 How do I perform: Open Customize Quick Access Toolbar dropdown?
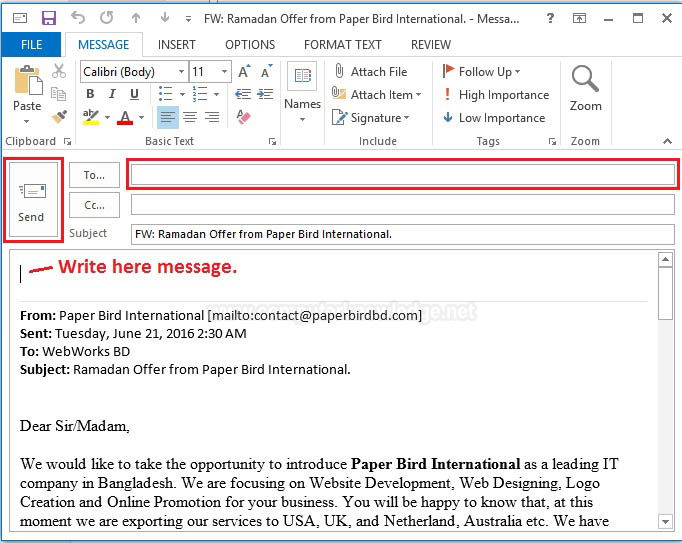click(x=188, y=19)
